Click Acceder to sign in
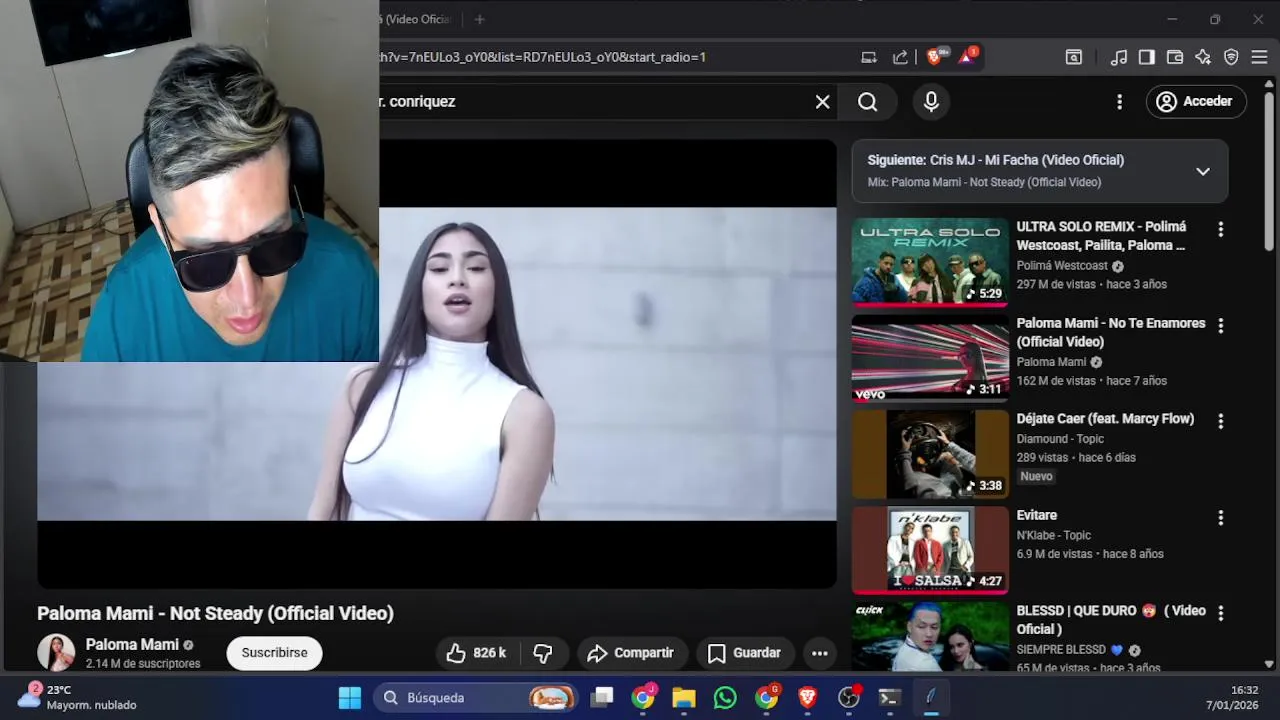Screen dimensions: 1280x720 tap(1195, 101)
